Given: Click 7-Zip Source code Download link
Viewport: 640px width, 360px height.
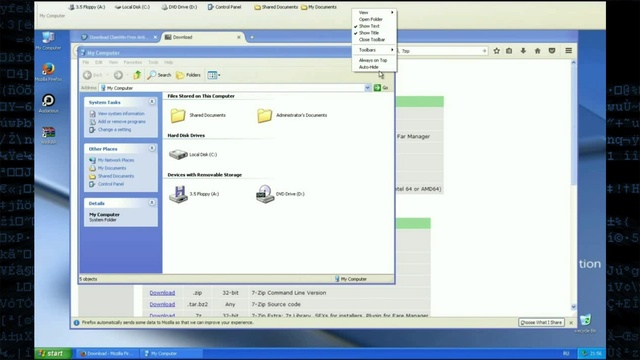Looking at the screenshot, I should (162, 304).
